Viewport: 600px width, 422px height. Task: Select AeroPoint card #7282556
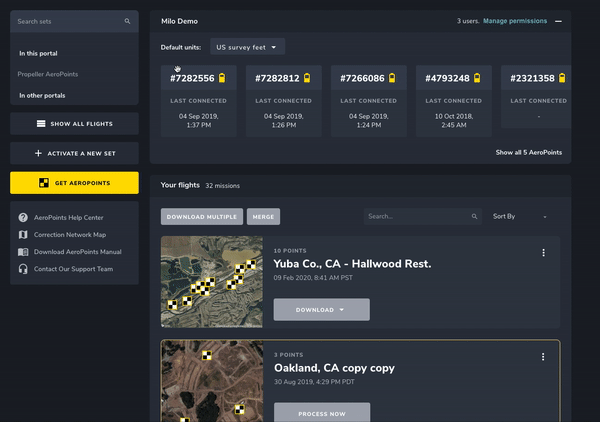199,101
